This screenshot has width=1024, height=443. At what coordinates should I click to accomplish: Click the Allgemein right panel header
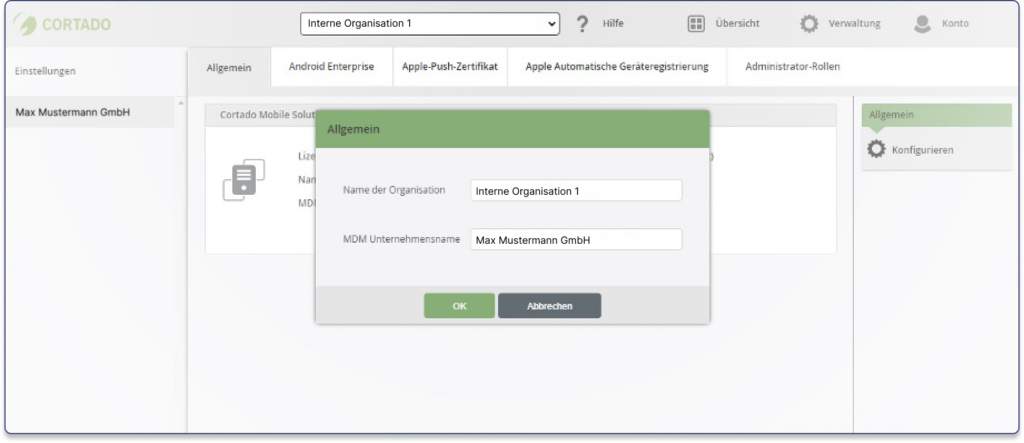pyautogui.click(x=936, y=115)
